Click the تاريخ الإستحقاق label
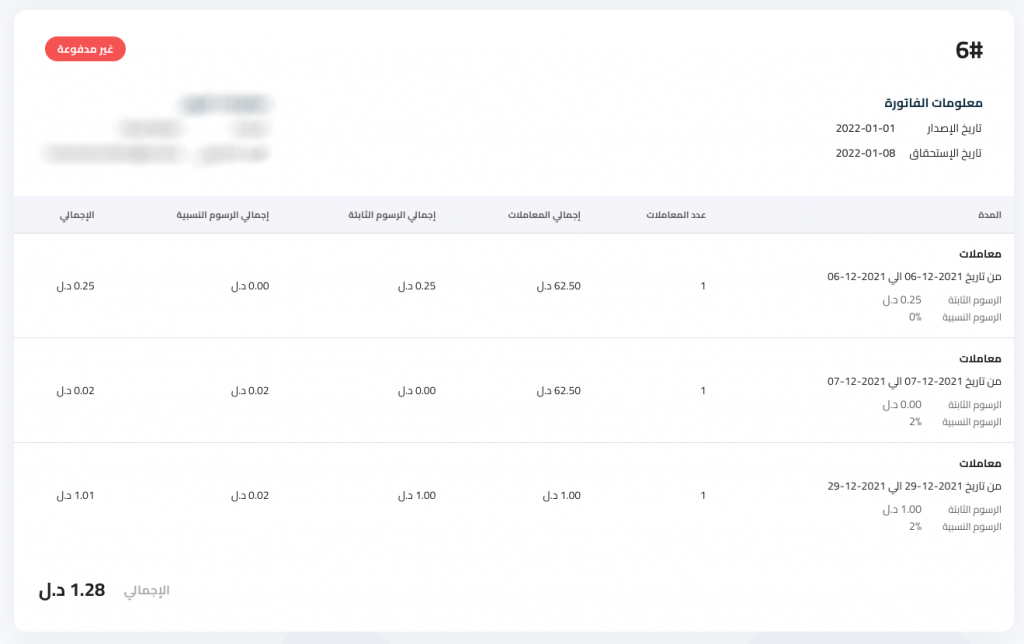1024x644 pixels. point(945,153)
